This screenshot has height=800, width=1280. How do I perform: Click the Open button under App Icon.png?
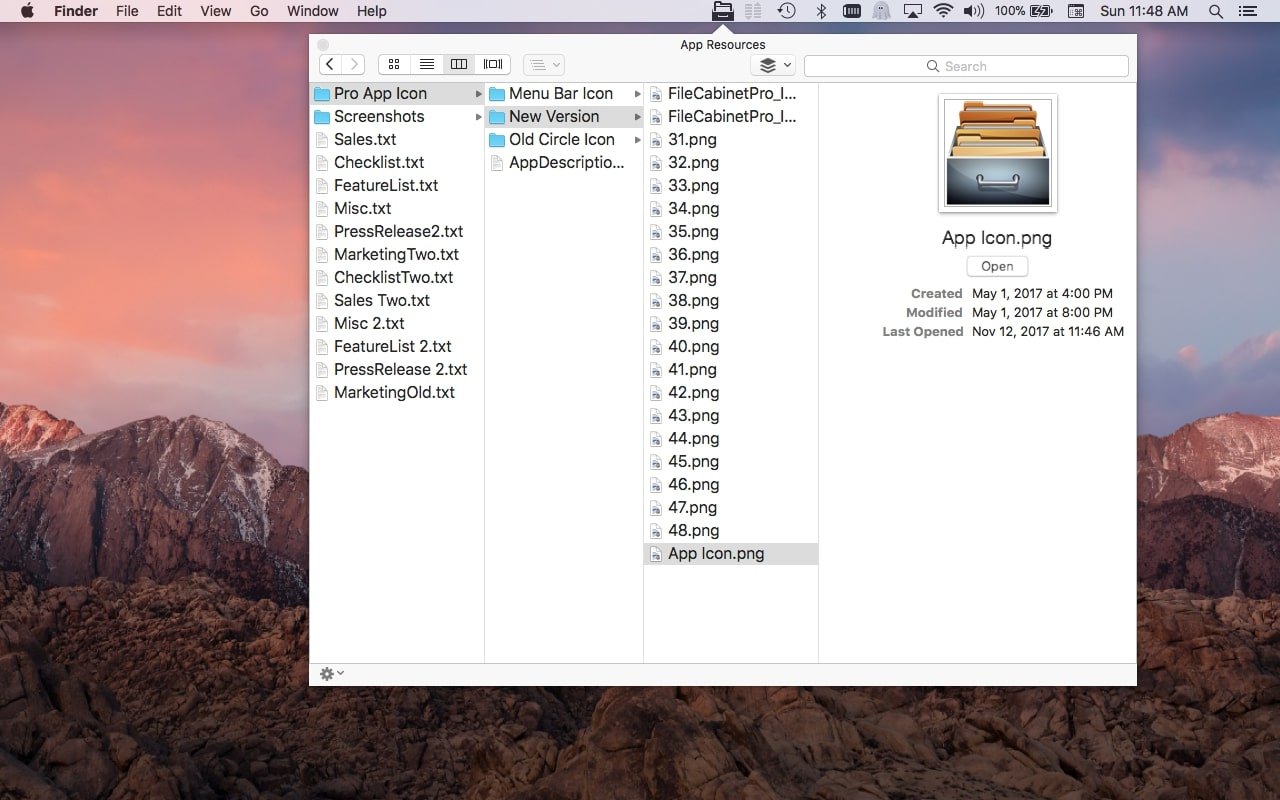(x=996, y=266)
